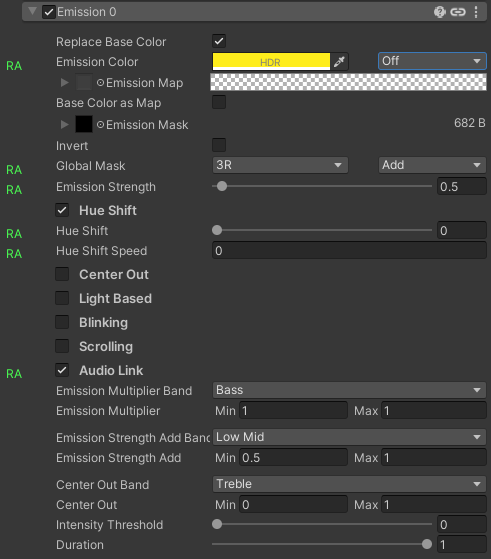Click the RA marker beside Emission Color
Screen dimensions: 491x559
pos(14,66)
